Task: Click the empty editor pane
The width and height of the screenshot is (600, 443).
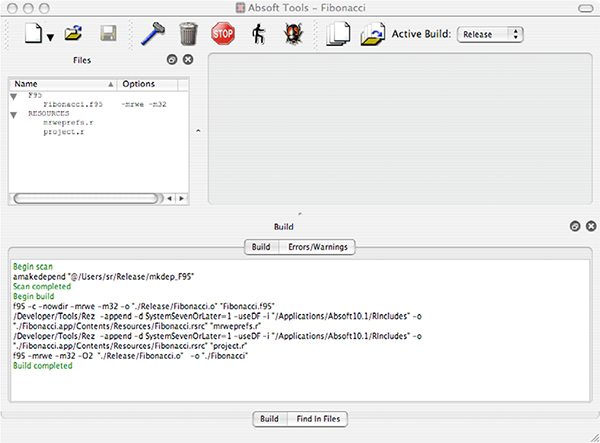Action: [x=400, y=129]
